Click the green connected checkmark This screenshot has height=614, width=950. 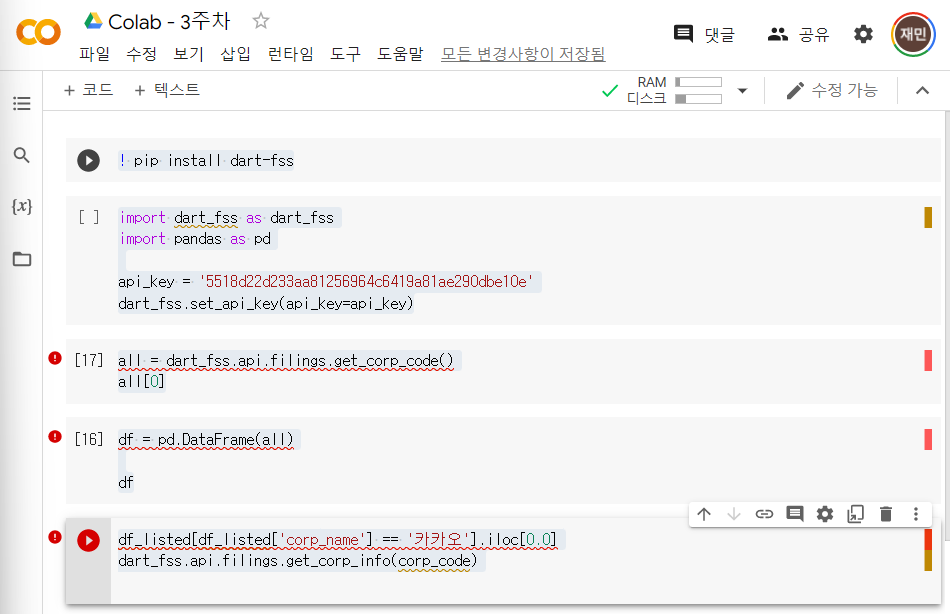pyautogui.click(x=610, y=91)
